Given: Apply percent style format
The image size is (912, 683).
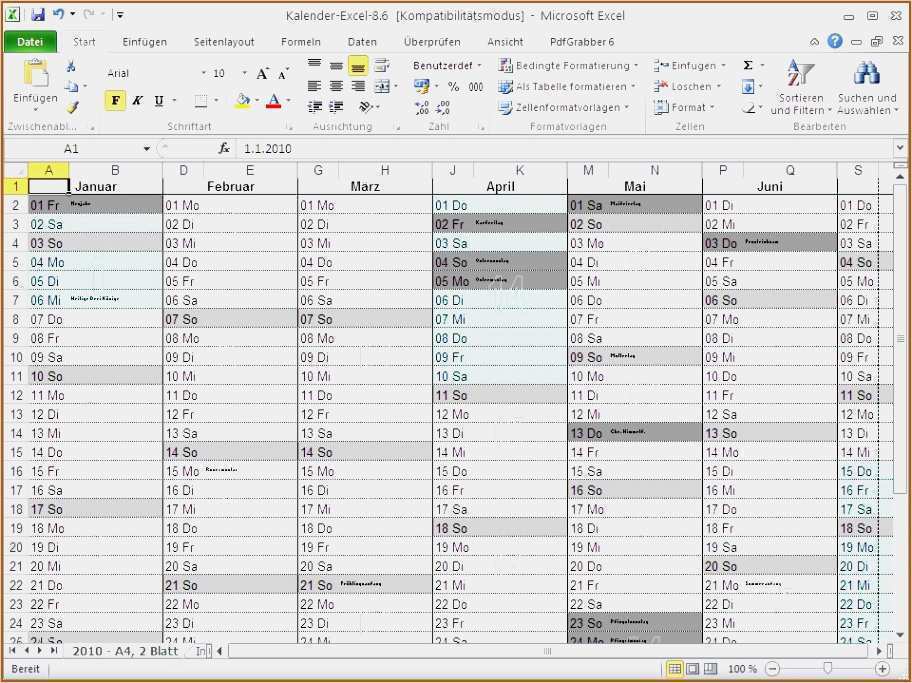Looking at the screenshot, I should point(453,87).
